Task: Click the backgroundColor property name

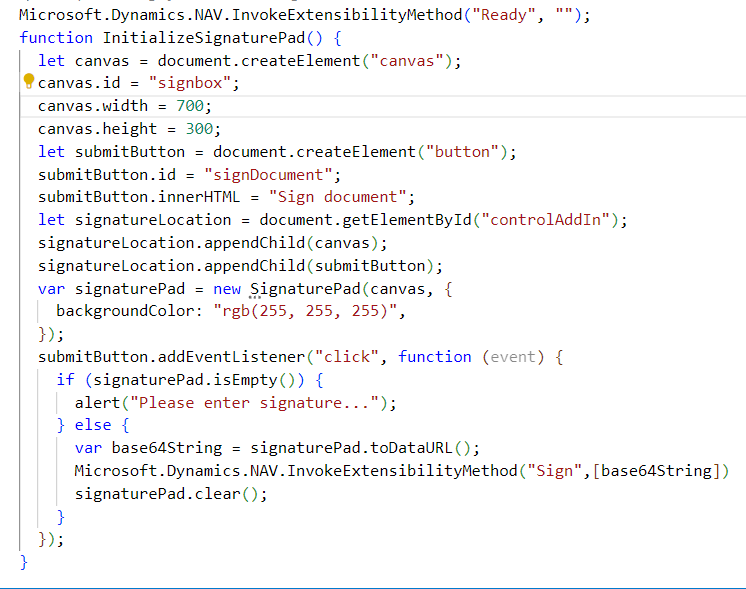Action: coord(125,311)
